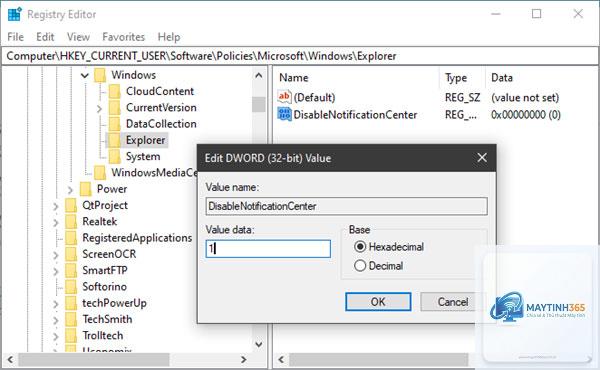The width and height of the screenshot is (600, 370).
Task: Expand the CurrentVersion tree node
Action: [x=99, y=109]
